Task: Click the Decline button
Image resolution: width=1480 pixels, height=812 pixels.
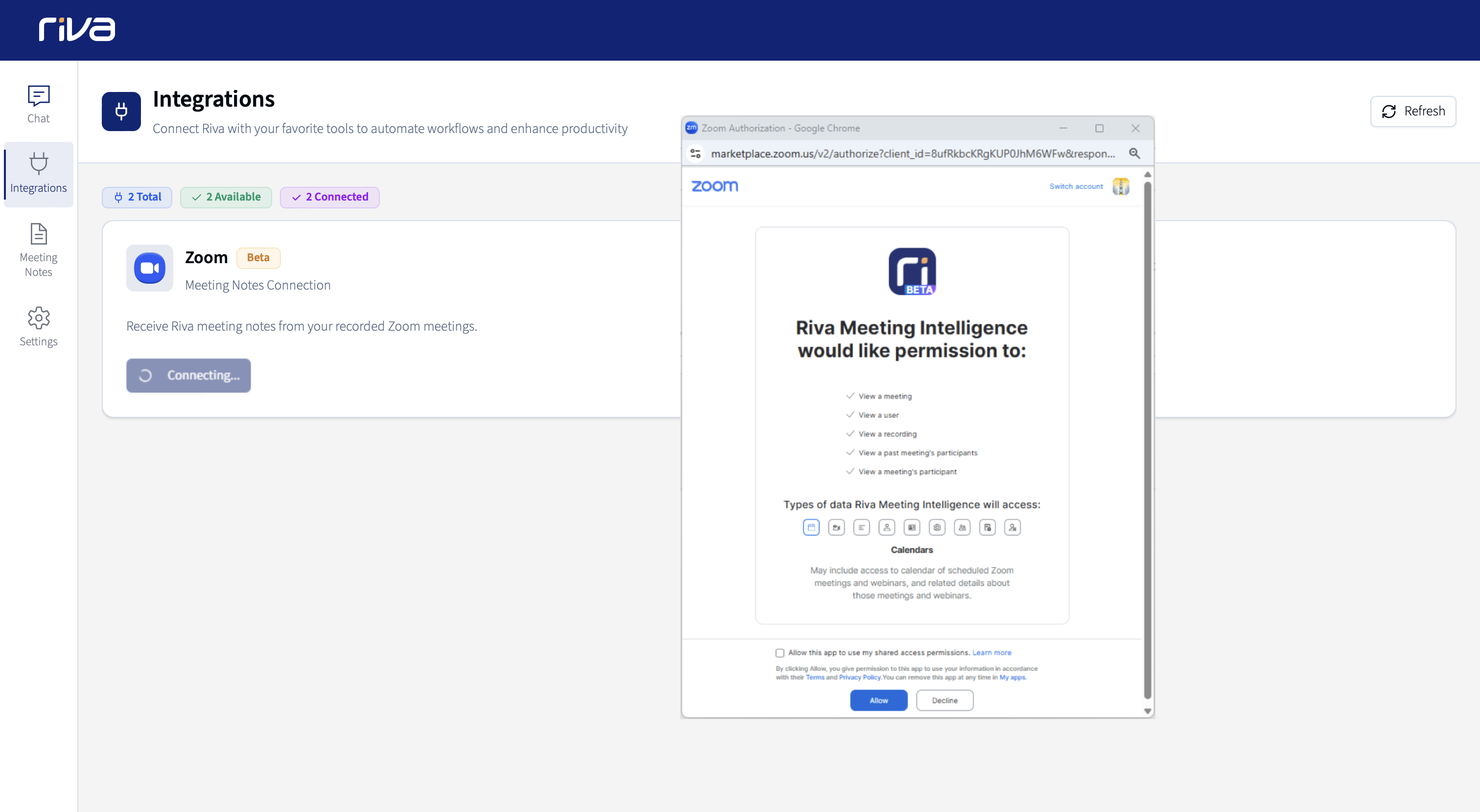Action: [945, 700]
